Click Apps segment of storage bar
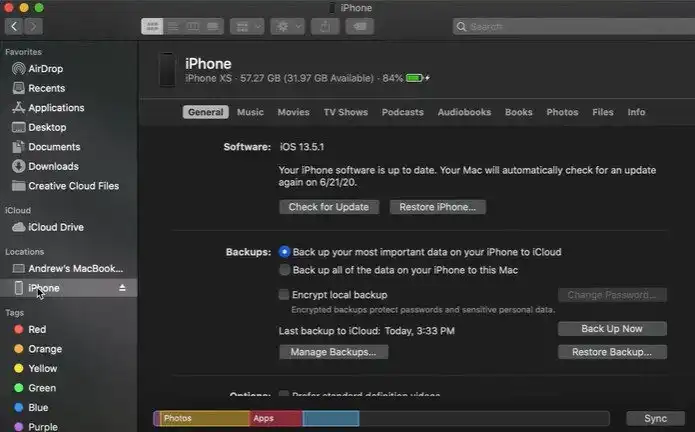This screenshot has width=695, height=432. 276,418
